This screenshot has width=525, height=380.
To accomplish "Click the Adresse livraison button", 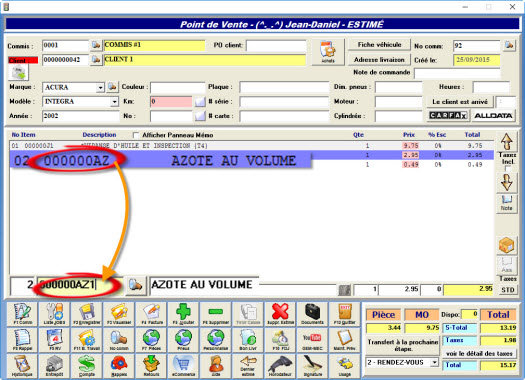I will (x=379, y=60).
